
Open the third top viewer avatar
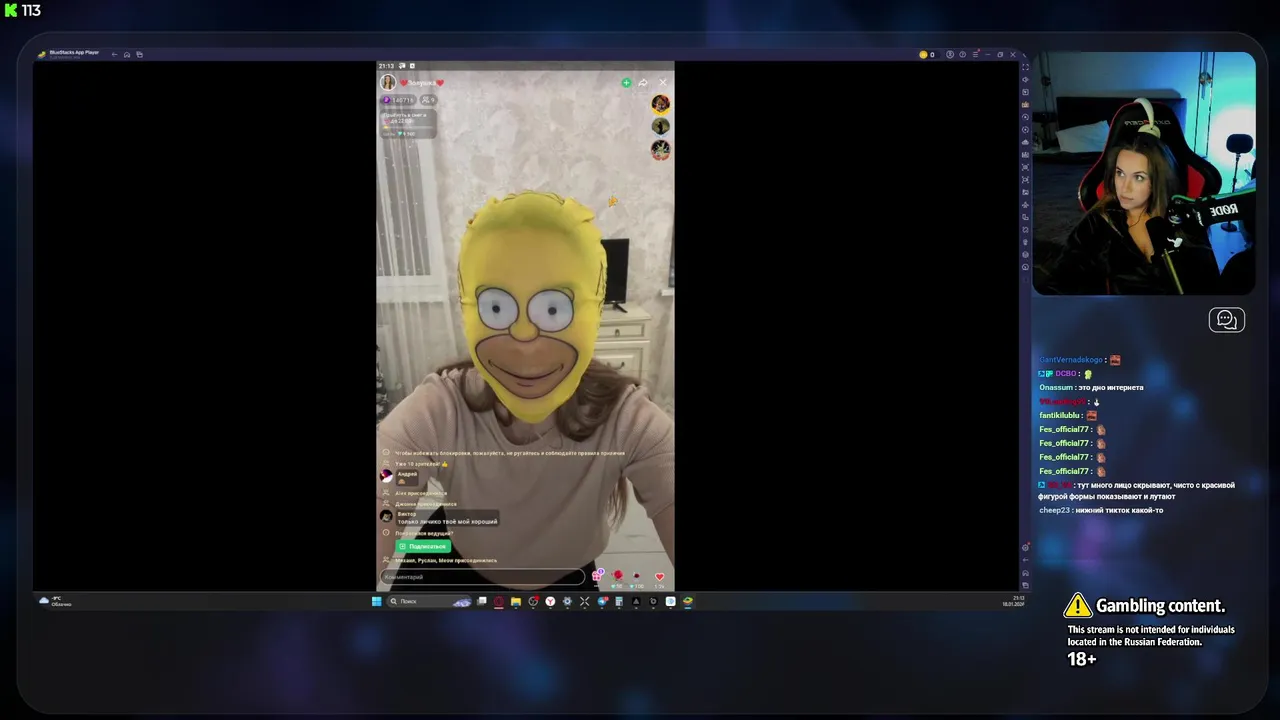(660, 150)
